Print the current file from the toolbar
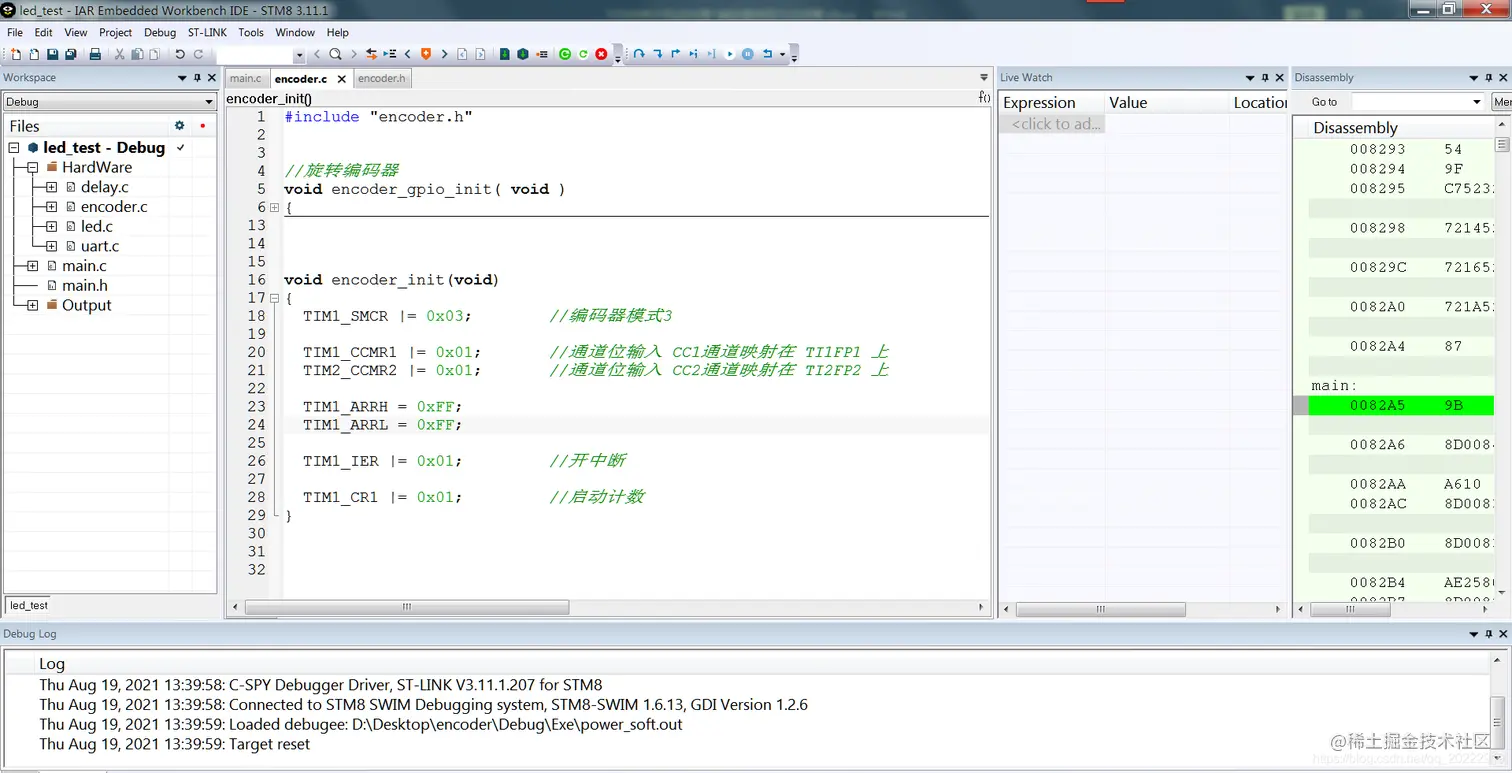The image size is (1512, 773). pos(95,54)
